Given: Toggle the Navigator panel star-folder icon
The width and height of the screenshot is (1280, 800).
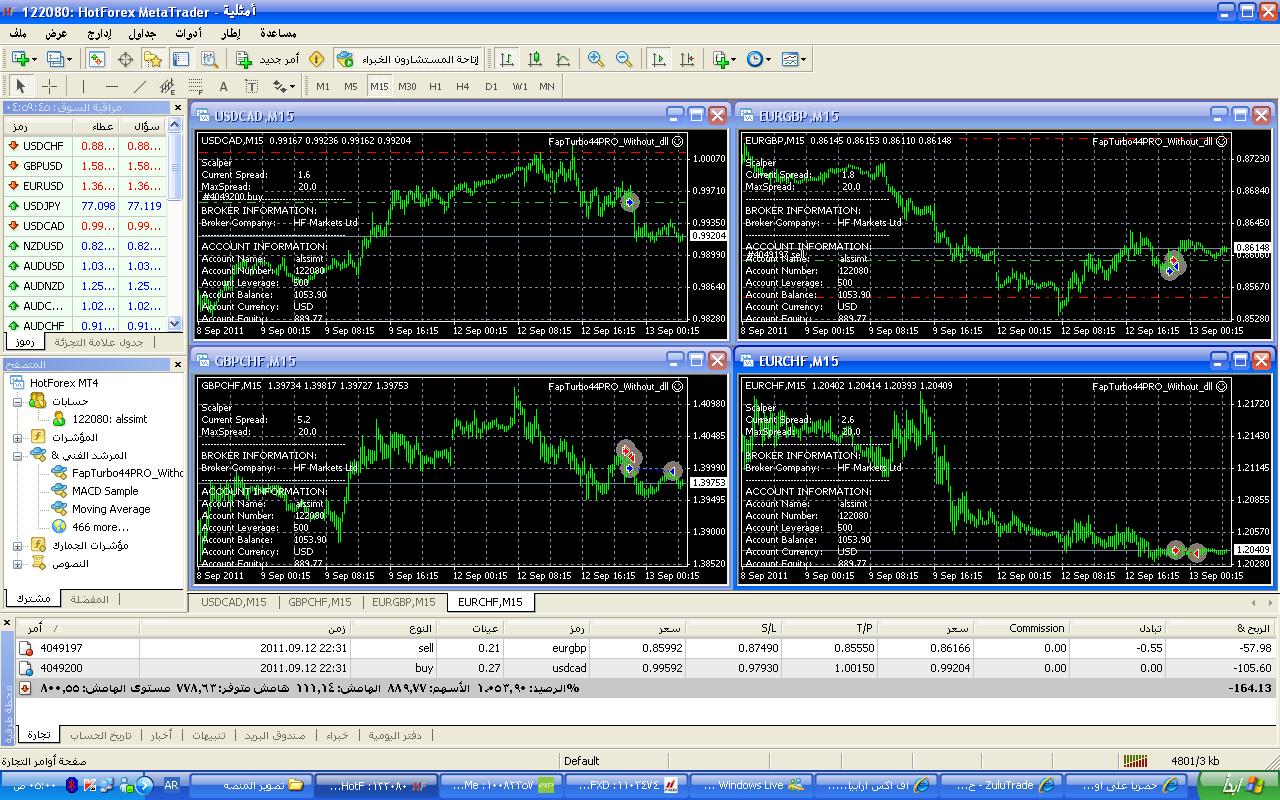Looking at the screenshot, I should pyautogui.click(x=153, y=60).
